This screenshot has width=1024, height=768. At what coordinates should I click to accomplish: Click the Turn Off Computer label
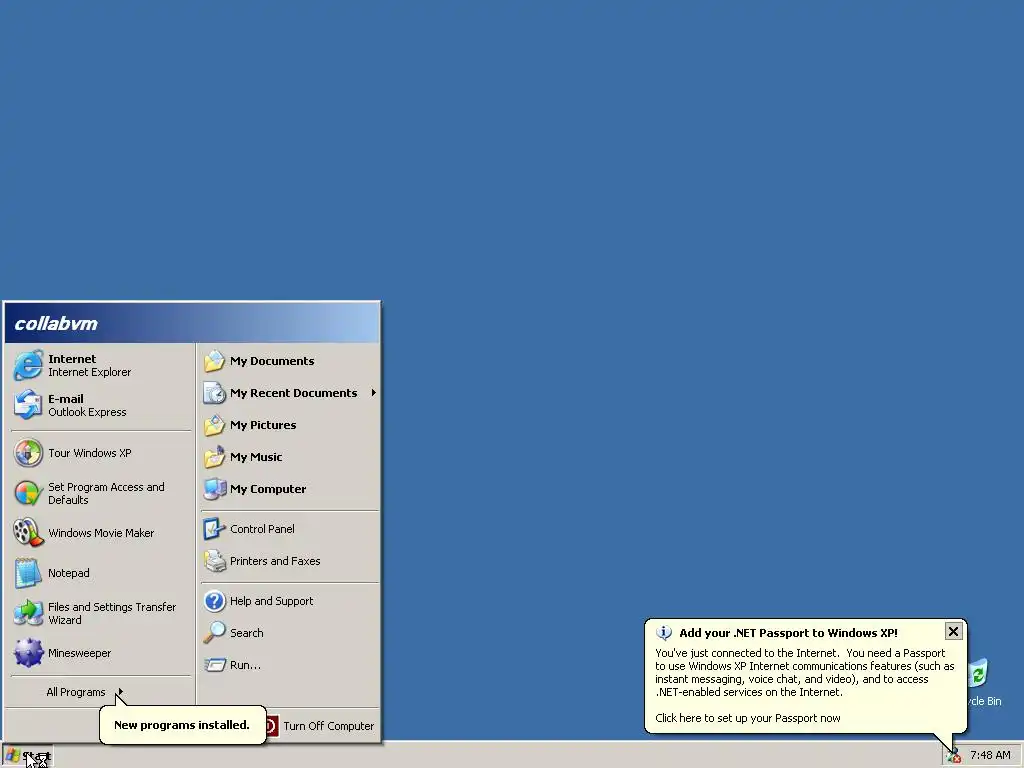coord(328,726)
